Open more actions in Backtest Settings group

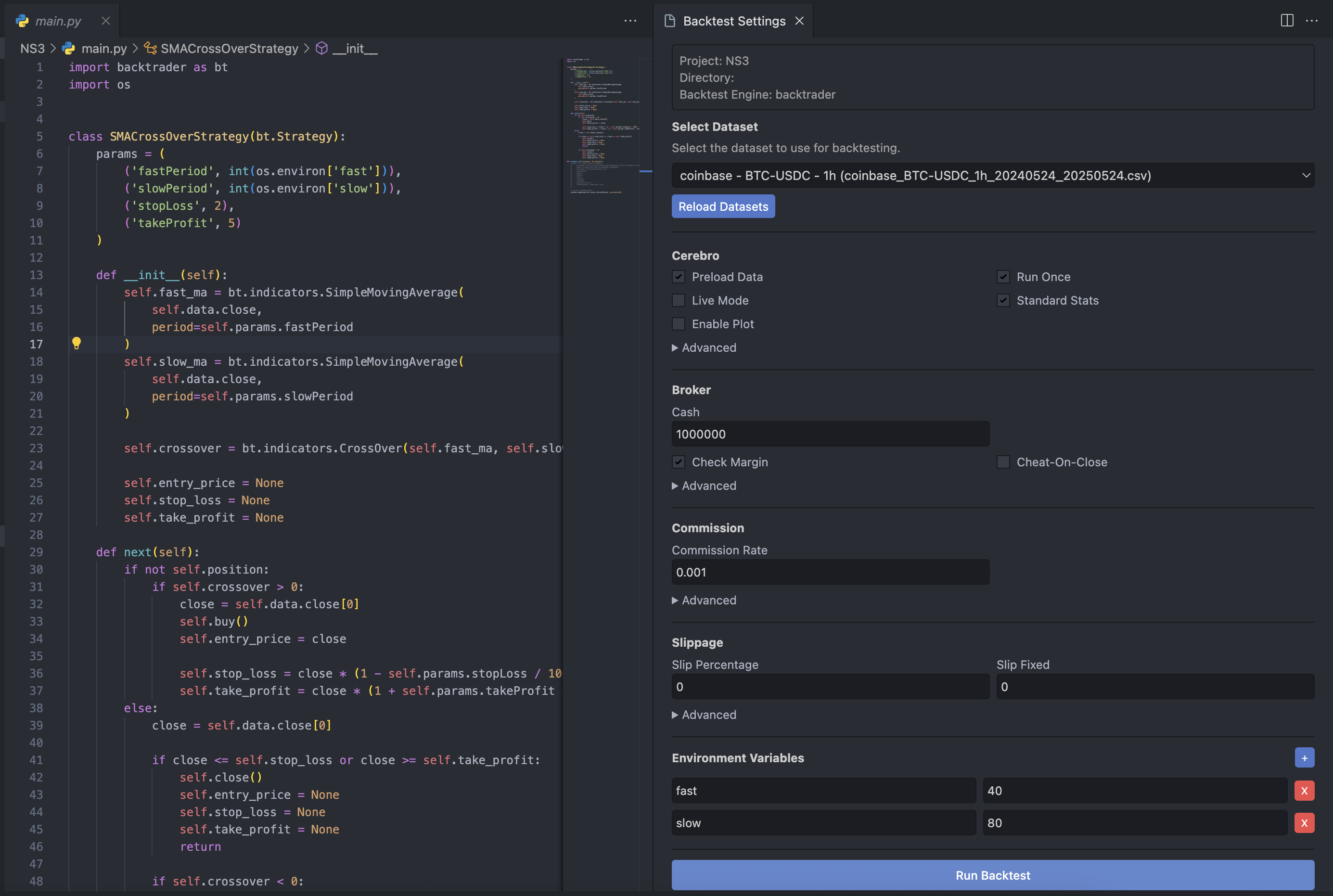coord(1312,21)
